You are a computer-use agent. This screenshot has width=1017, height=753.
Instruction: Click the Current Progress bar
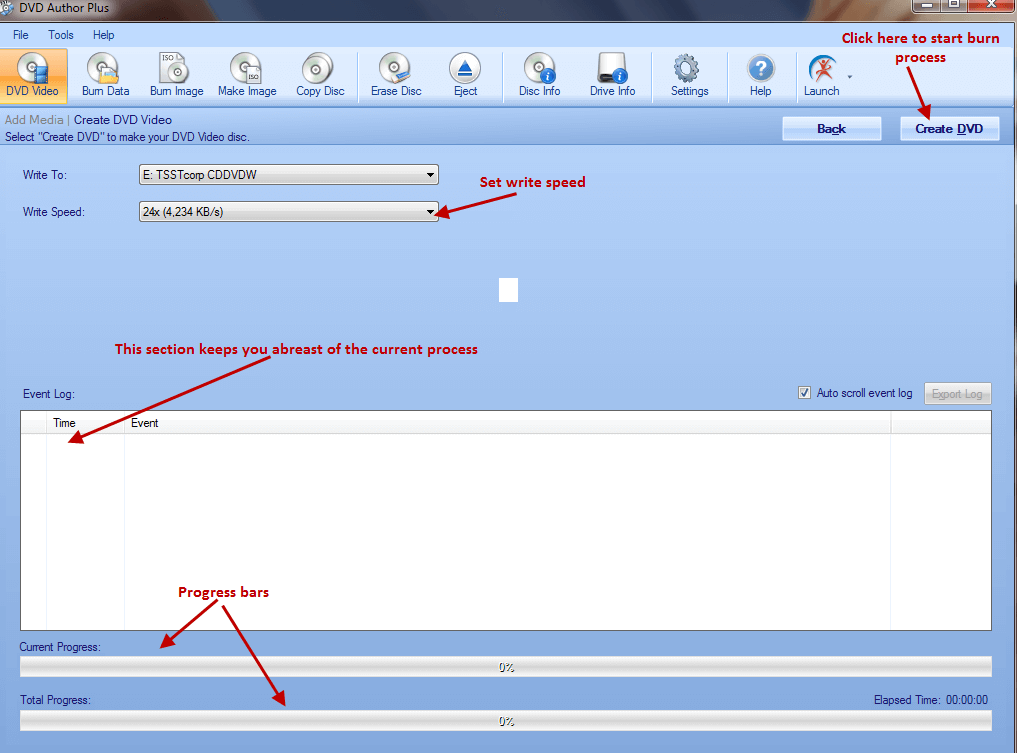tap(506, 667)
